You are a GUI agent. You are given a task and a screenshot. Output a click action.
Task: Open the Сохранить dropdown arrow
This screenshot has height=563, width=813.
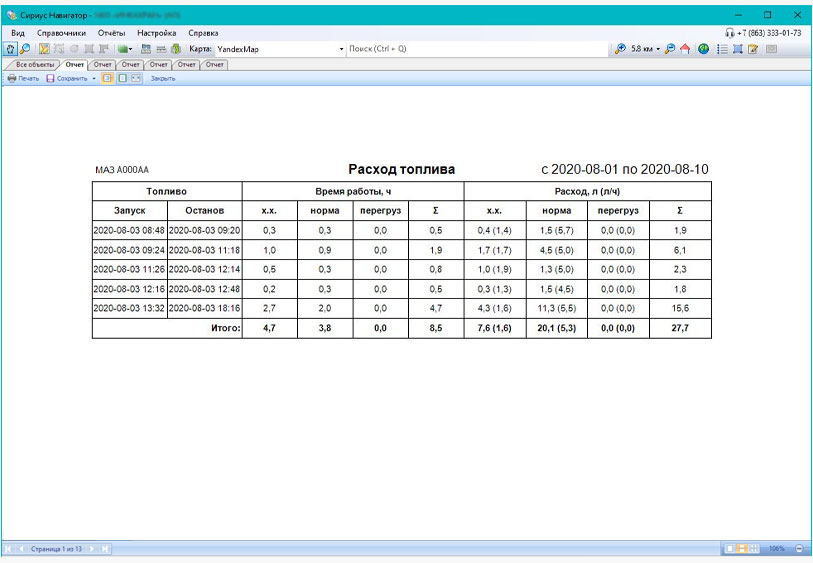pyautogui.click(x=94, y=78)
